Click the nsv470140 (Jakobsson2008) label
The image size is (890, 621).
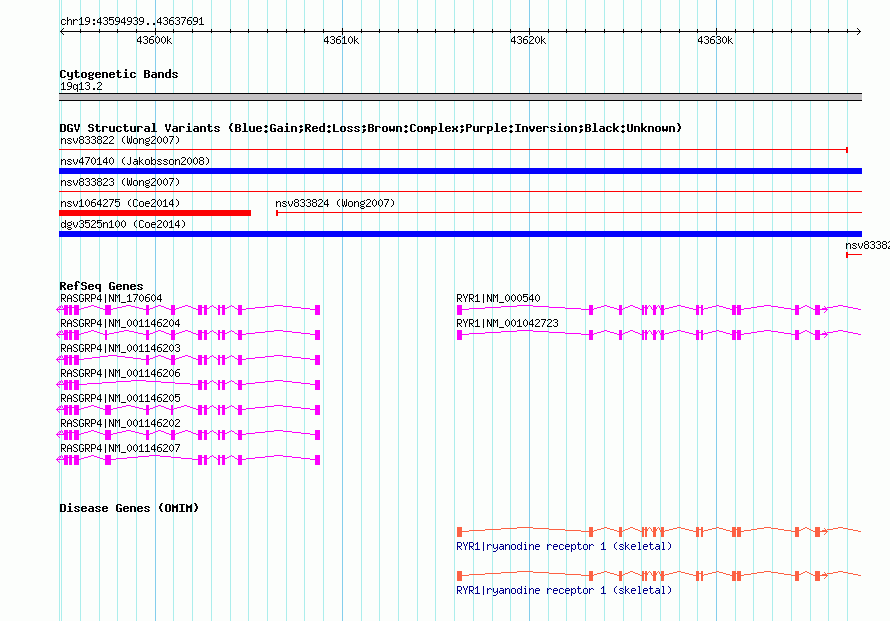pyautogui.click(x=135, y=161)
